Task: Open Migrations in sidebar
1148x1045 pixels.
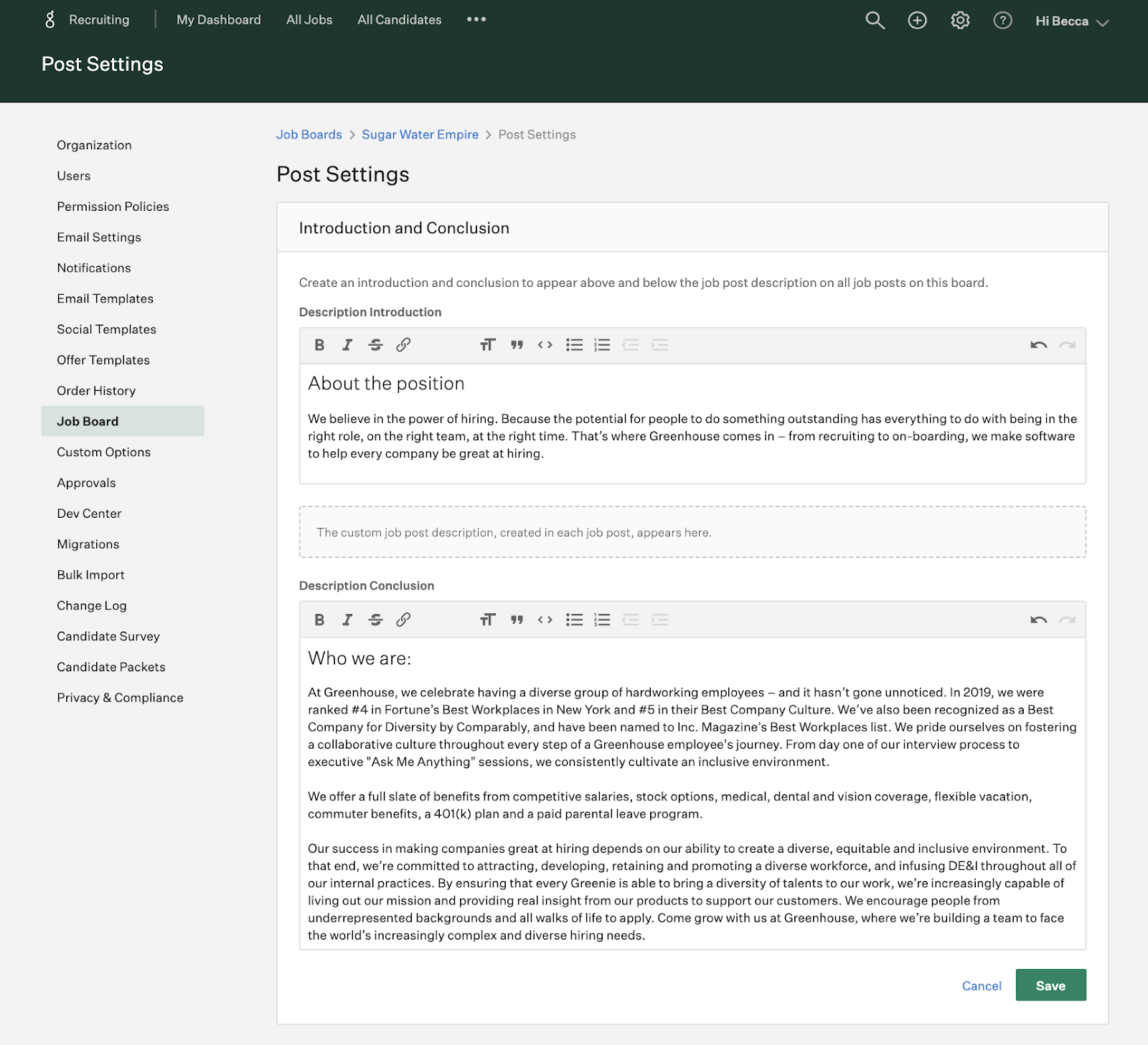Action: point(88,544)
